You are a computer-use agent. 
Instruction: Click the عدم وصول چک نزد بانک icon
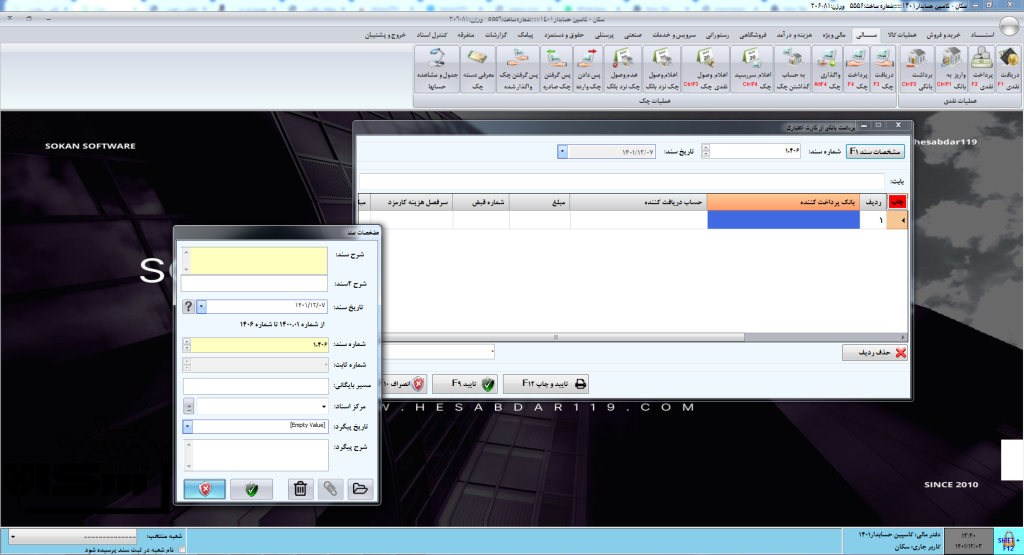tap(623, 70)
